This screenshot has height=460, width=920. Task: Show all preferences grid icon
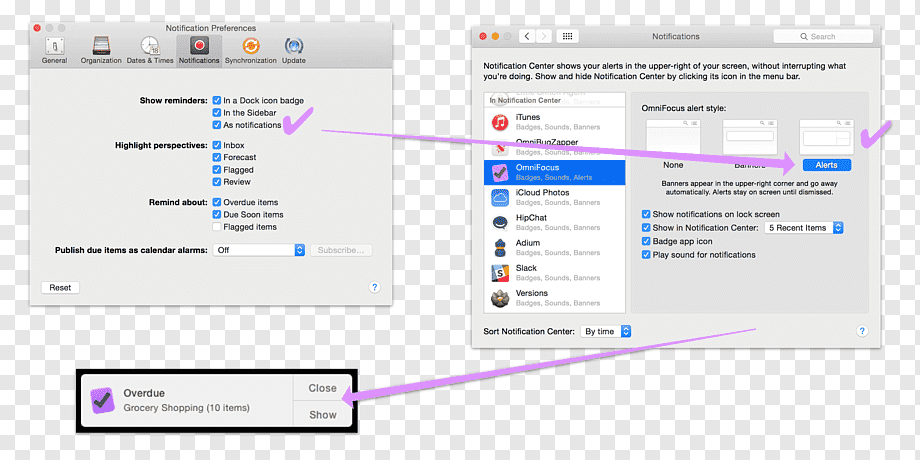click(x=567, y=36)
